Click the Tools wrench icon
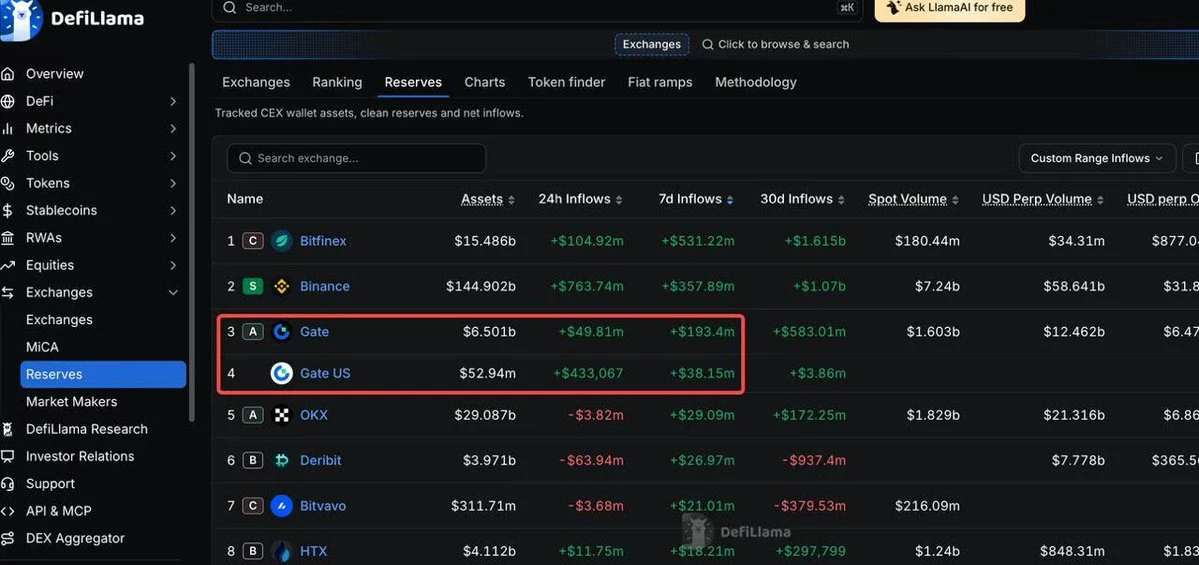Image resolution: width=1199 pixels, height=565 pixels. coord(8,156)
